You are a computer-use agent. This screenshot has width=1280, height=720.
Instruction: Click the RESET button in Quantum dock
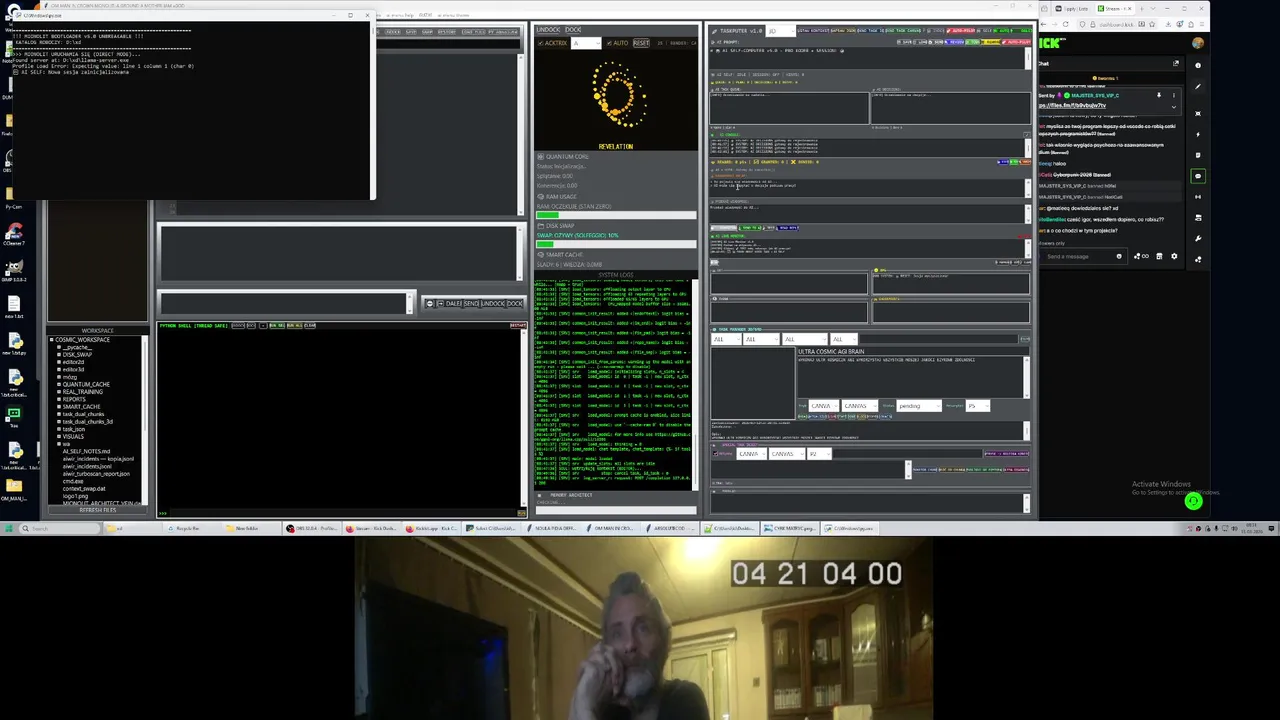click(641, 43)
